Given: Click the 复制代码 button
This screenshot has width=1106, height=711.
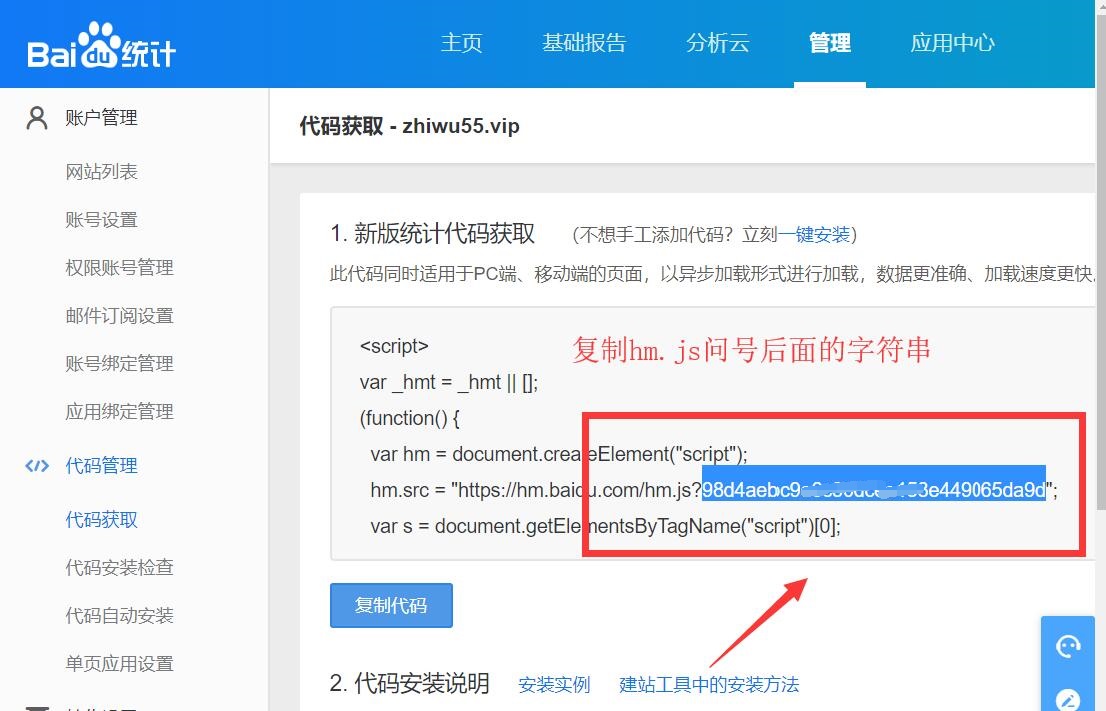Looking at the screenshot, I should [391, 605].
